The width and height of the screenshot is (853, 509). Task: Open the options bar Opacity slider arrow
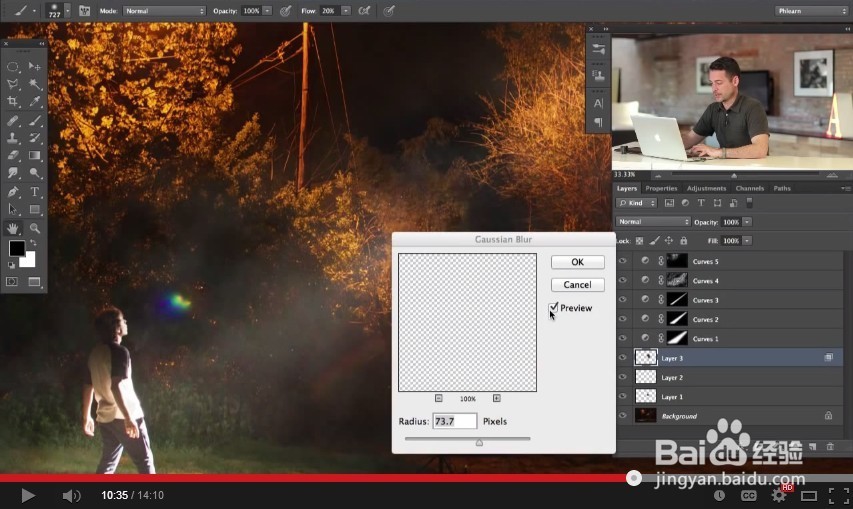tap(267, 11)
